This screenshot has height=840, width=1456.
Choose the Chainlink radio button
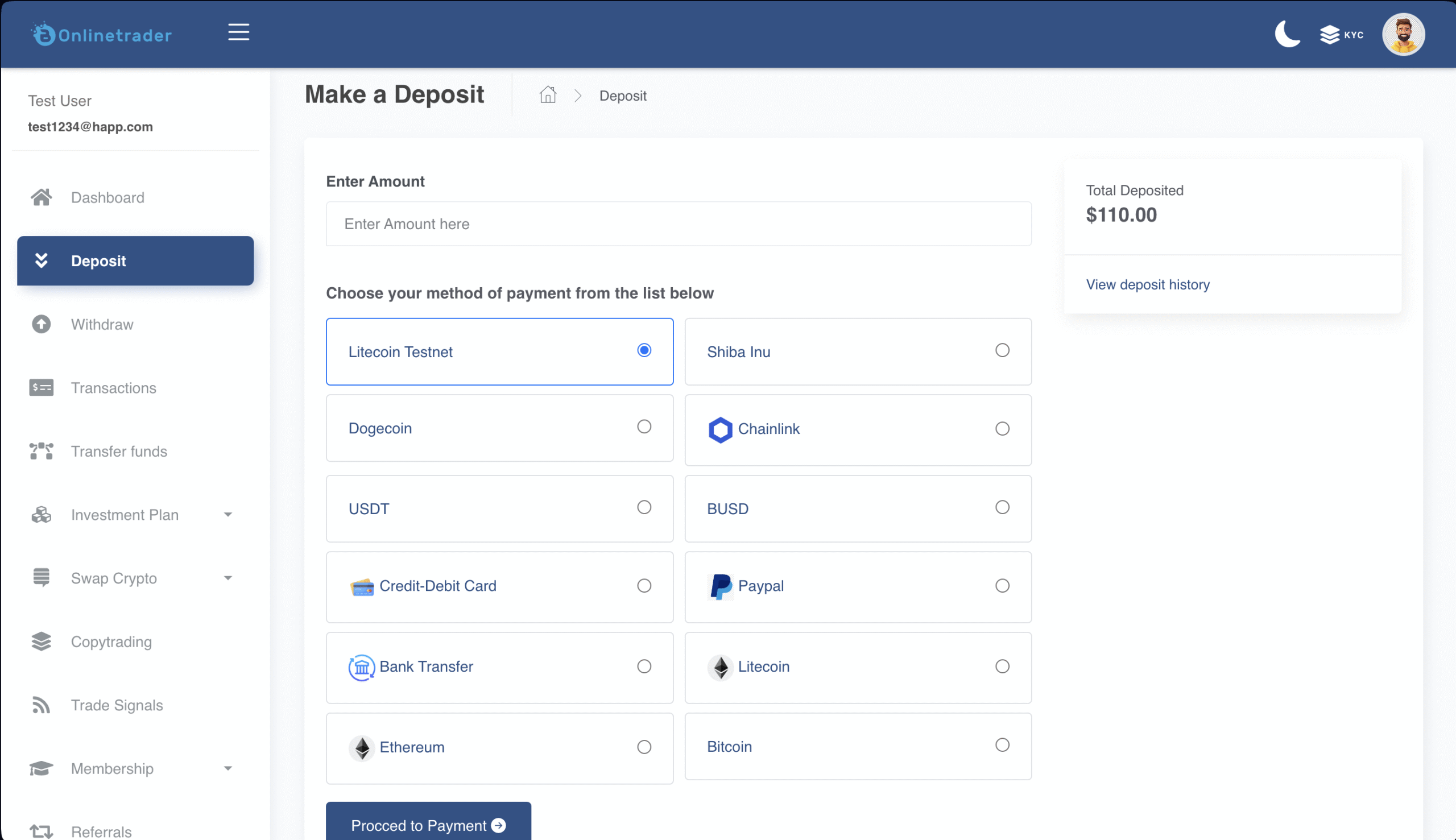coord(1002,428)
